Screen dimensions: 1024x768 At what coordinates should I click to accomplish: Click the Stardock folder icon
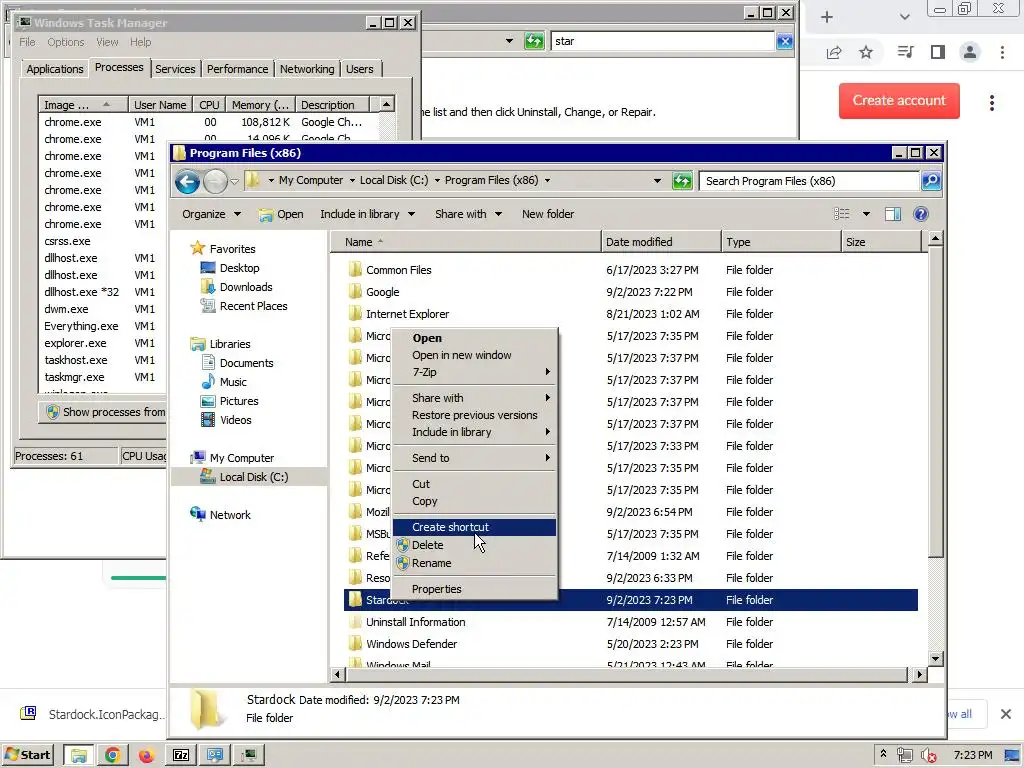(355, 600)
